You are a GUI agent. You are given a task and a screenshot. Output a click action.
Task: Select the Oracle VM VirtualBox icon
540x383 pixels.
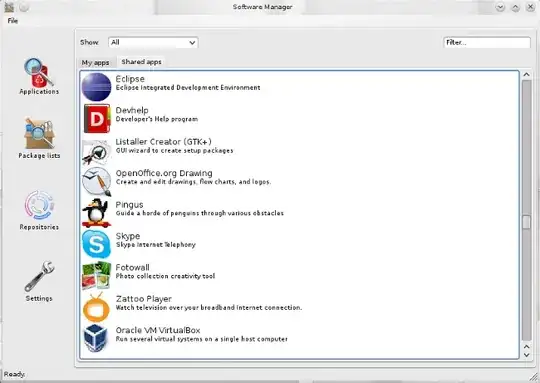point(96,338)
